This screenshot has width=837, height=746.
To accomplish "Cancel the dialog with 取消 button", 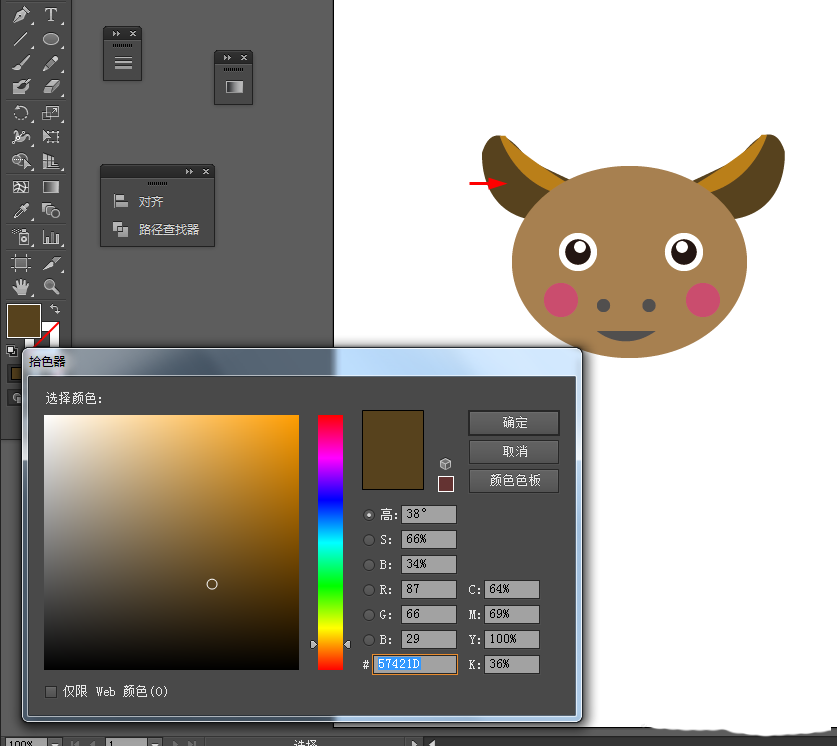I will tap(514, 452).
